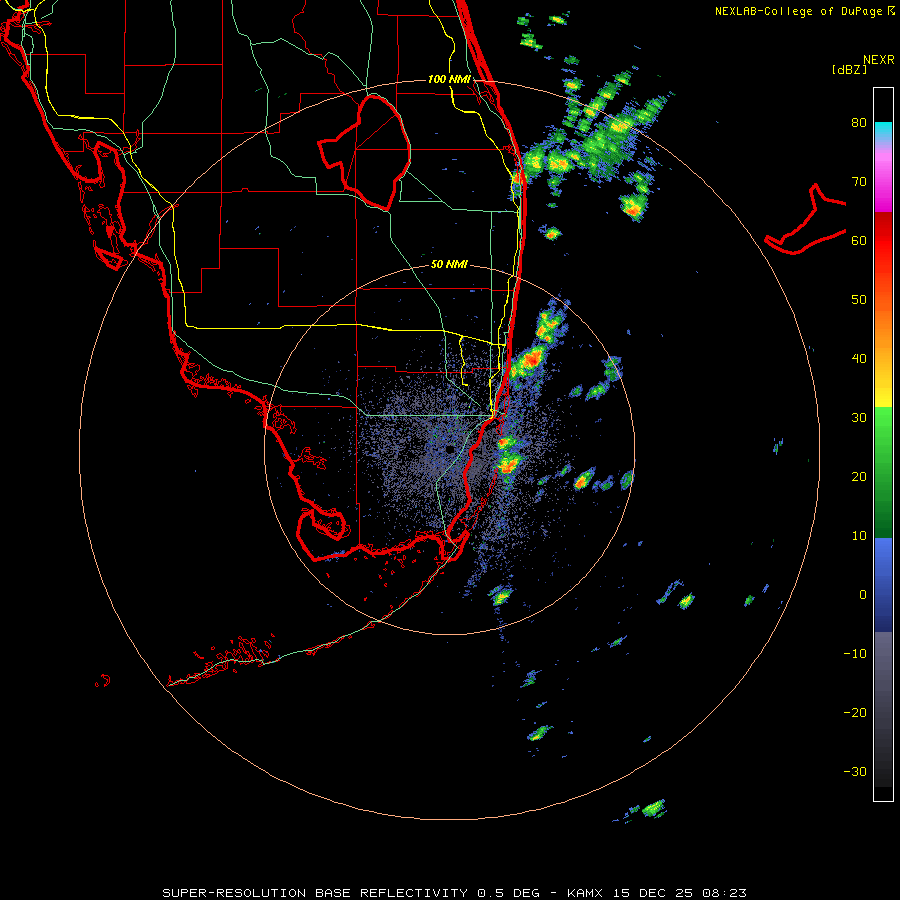900x900 pixels.
Task: Select the 70 value on the dBZ scale
Action: click(859, 182)
